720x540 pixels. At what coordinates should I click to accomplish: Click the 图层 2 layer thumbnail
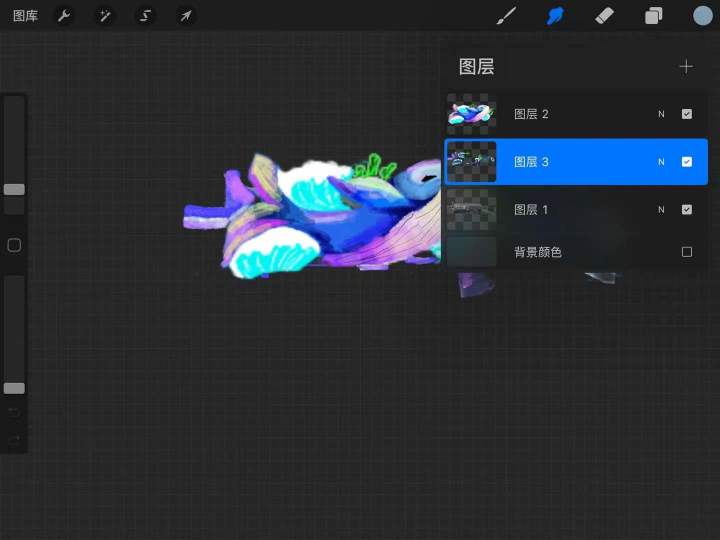[472, 114]
